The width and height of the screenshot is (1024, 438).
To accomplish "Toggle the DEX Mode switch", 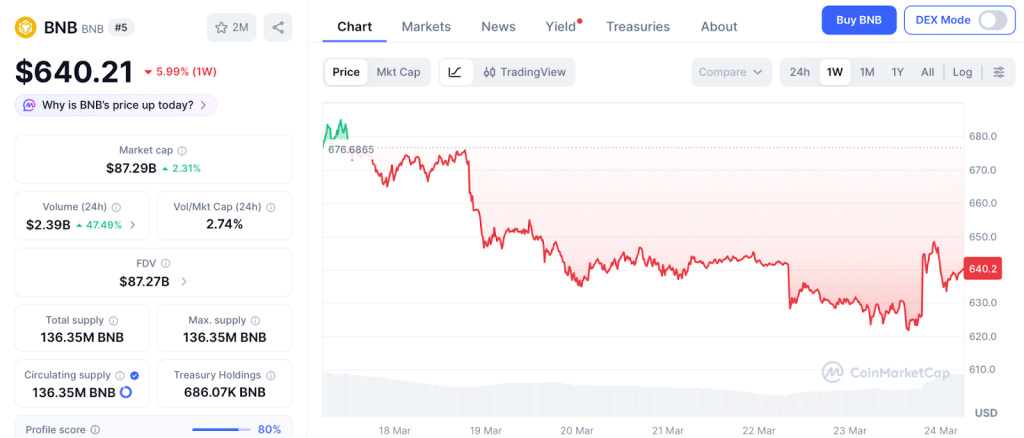I will tap(990, 20).
